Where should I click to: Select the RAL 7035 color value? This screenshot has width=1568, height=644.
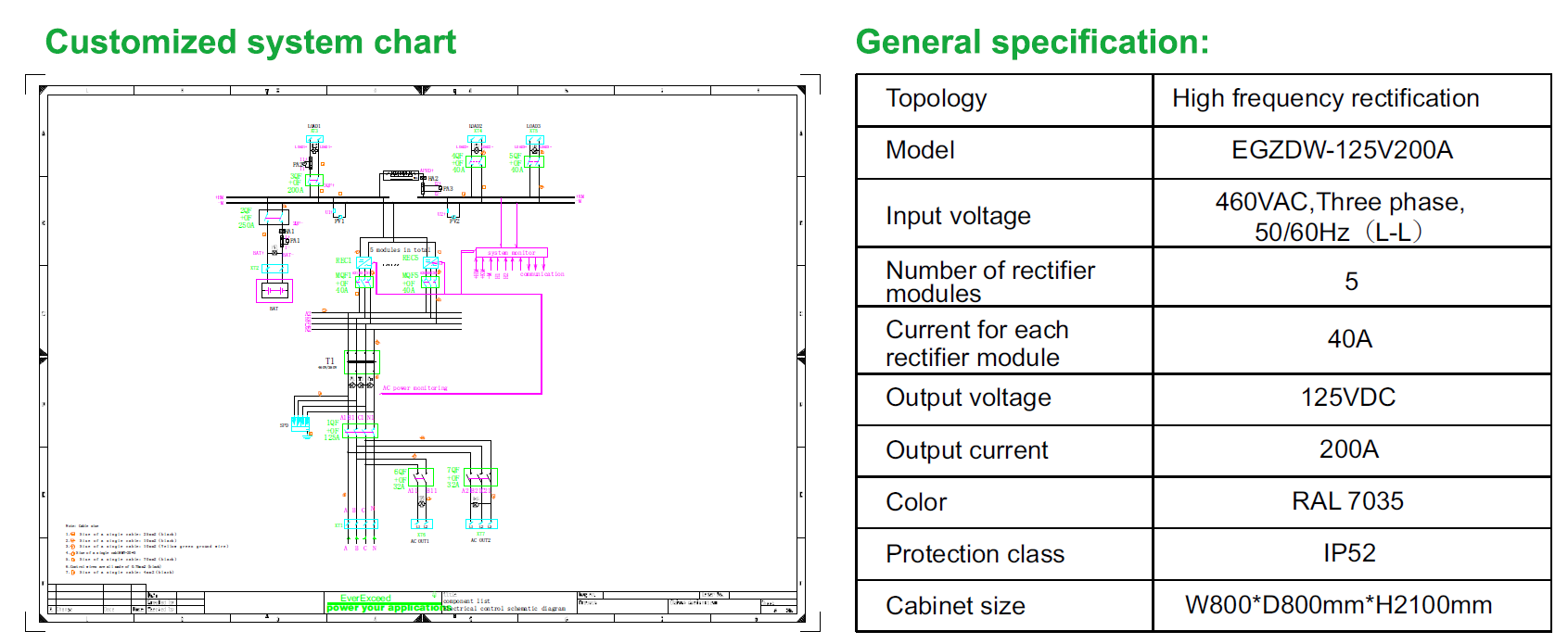pyautogui.click(x=1347, y=501)
